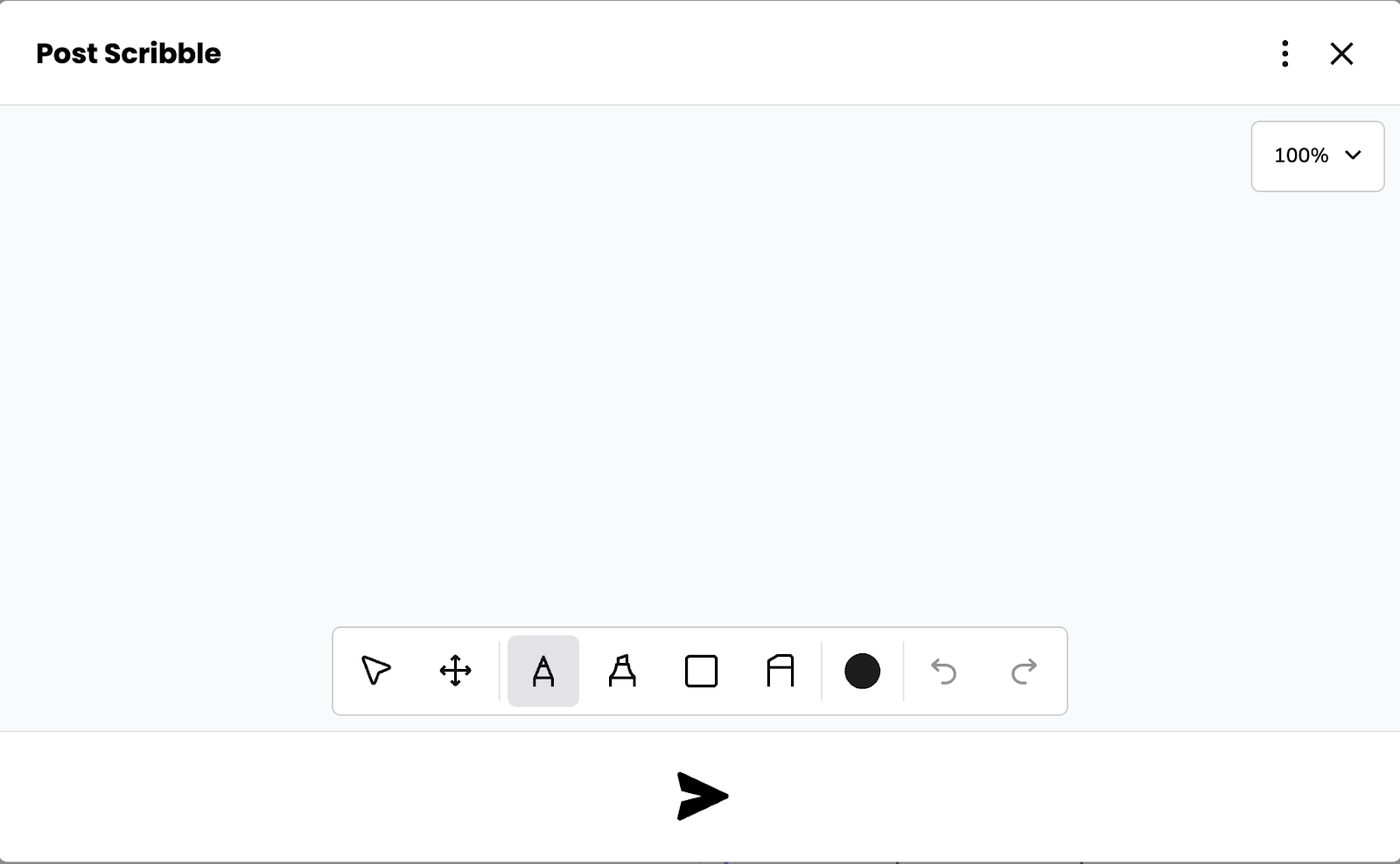The height and width of the screenshot is (864, 1400).
Task: Redo the previously undone action
Action: click(x=1024, y=671)
